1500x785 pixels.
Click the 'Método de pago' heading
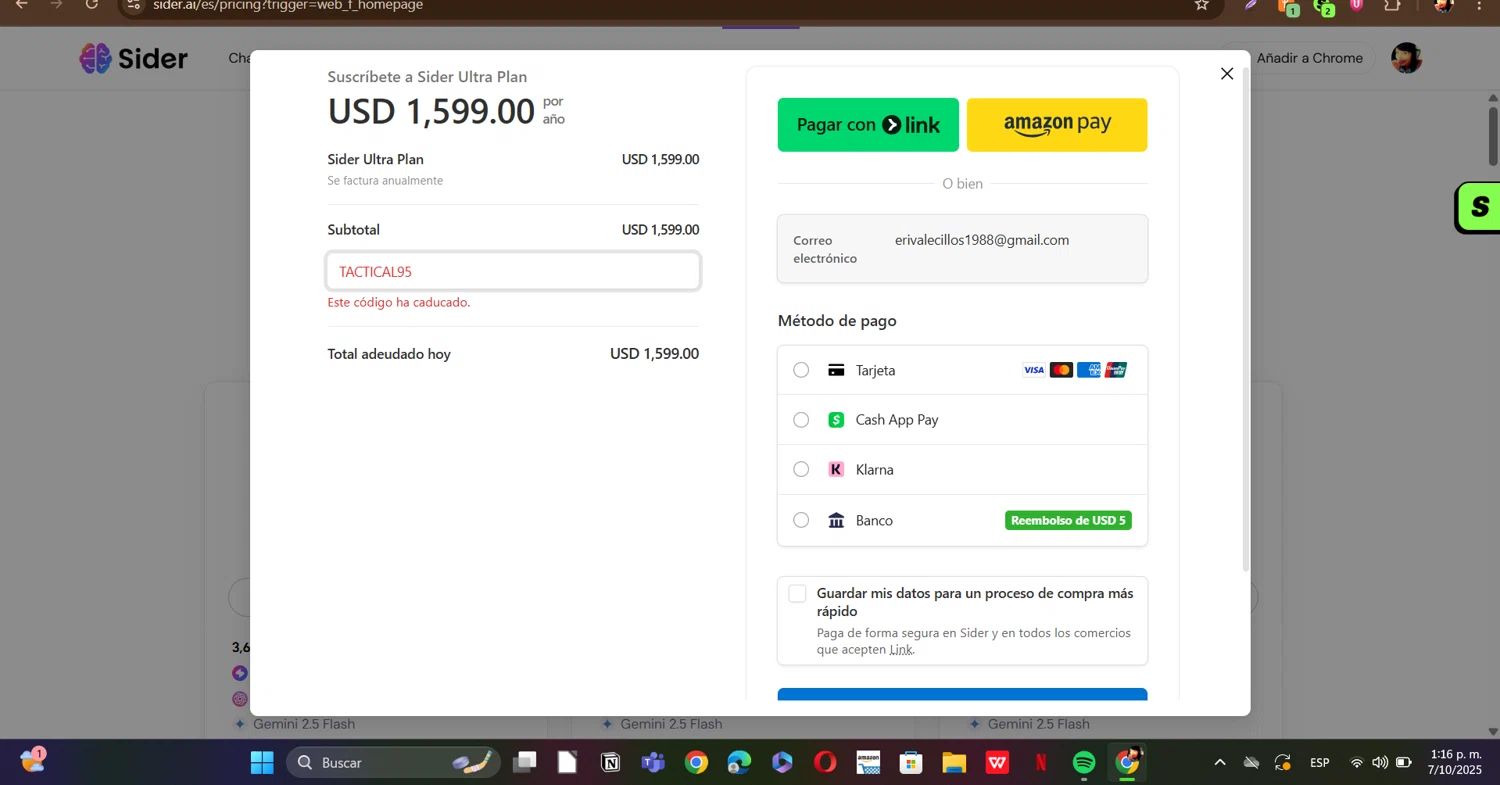[x=837, y=321]
